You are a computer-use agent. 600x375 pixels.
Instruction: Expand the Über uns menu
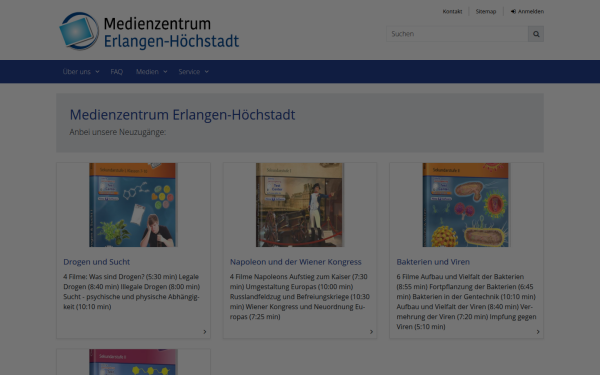tap(81, 72)
